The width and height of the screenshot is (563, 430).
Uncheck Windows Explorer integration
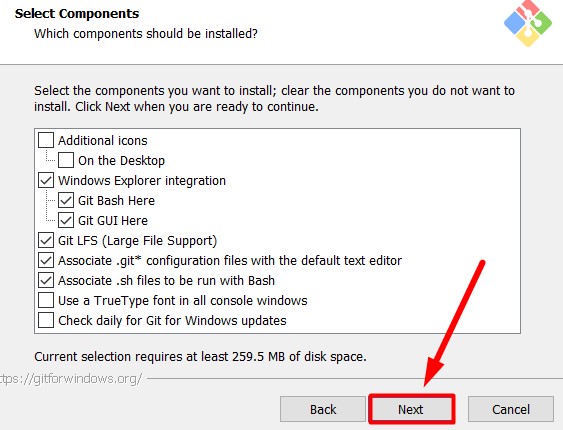(46, 180)
